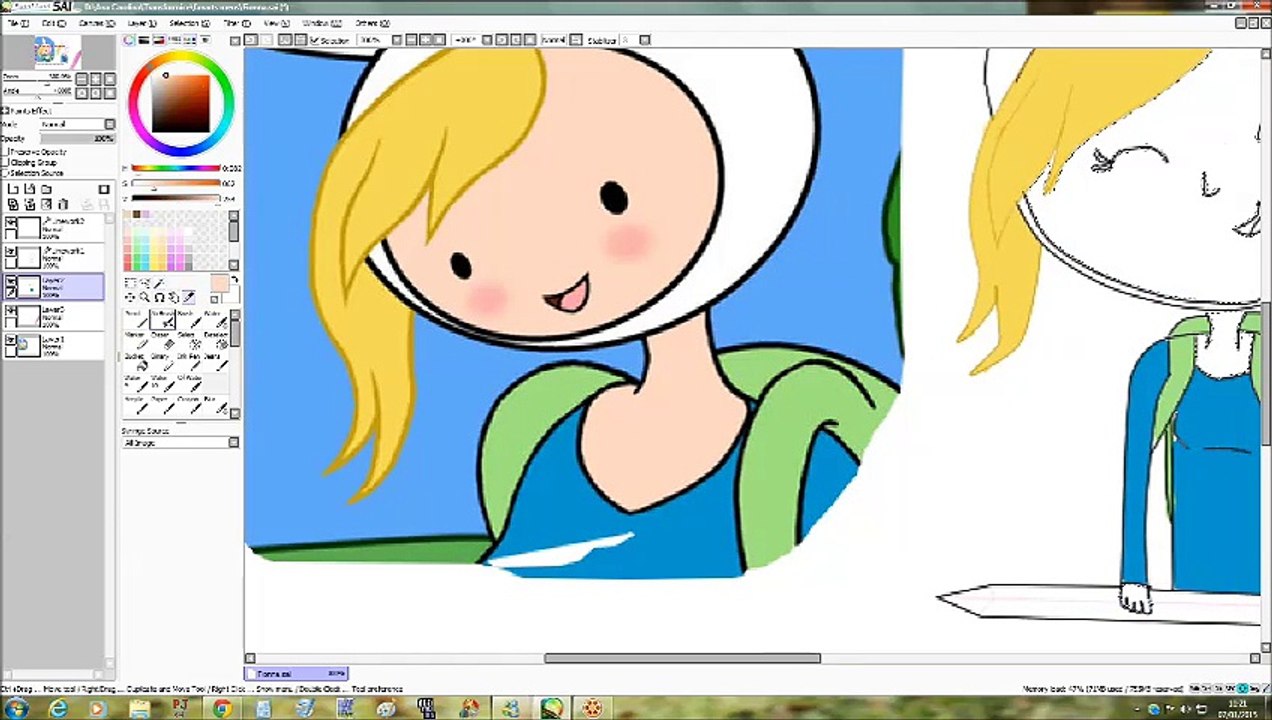
Task: Select the Marker tool
Action: tap(136, 342)
